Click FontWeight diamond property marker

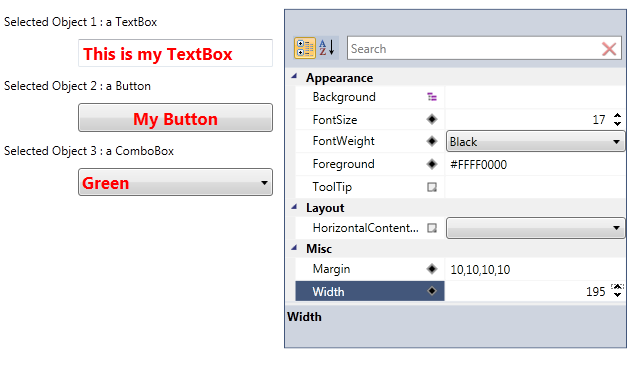coord(432,141)
